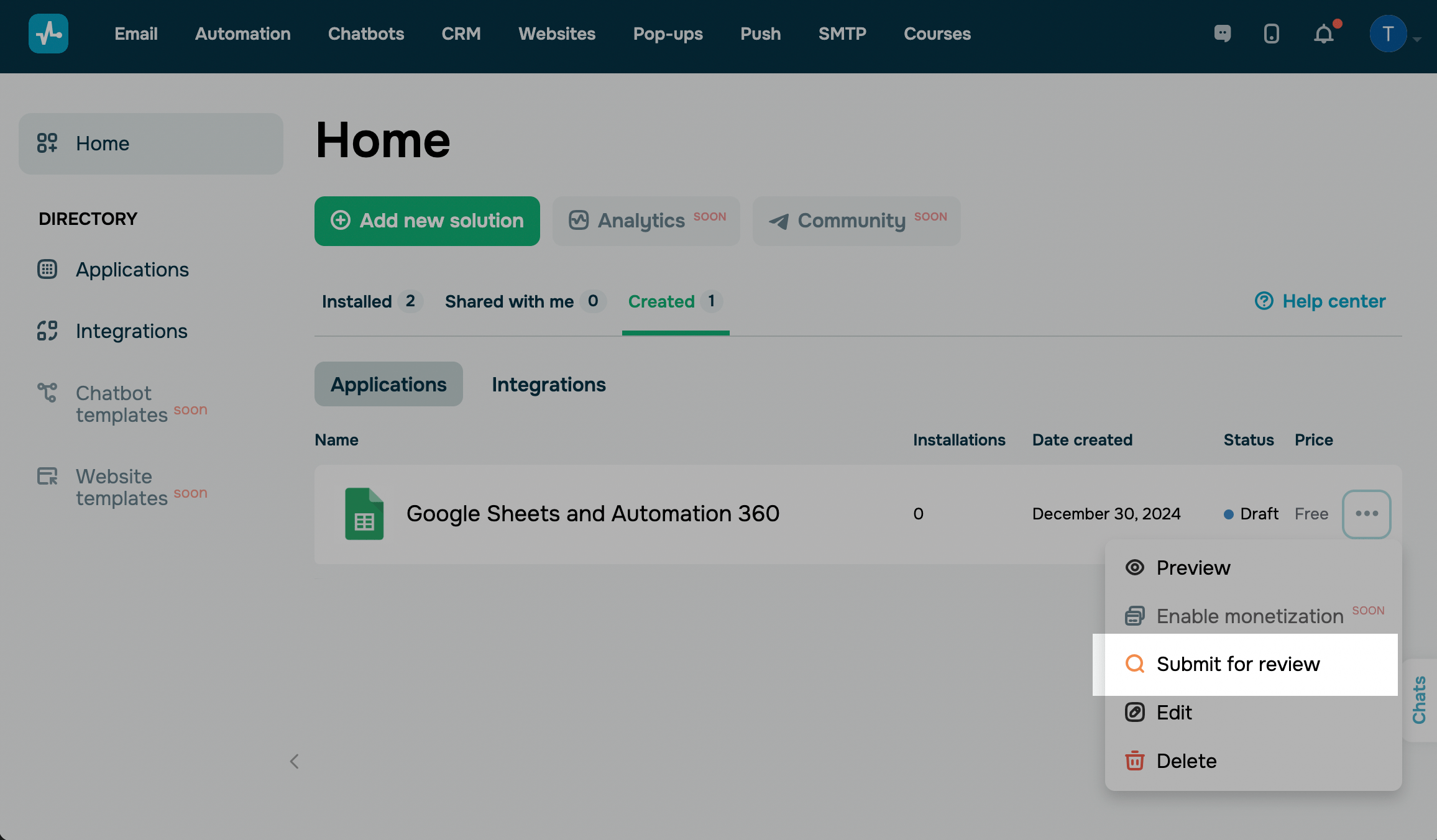Viewport: 1437px width, 840px height.
Task: Select the Integrations sub-tab
Action: point(549,384)
